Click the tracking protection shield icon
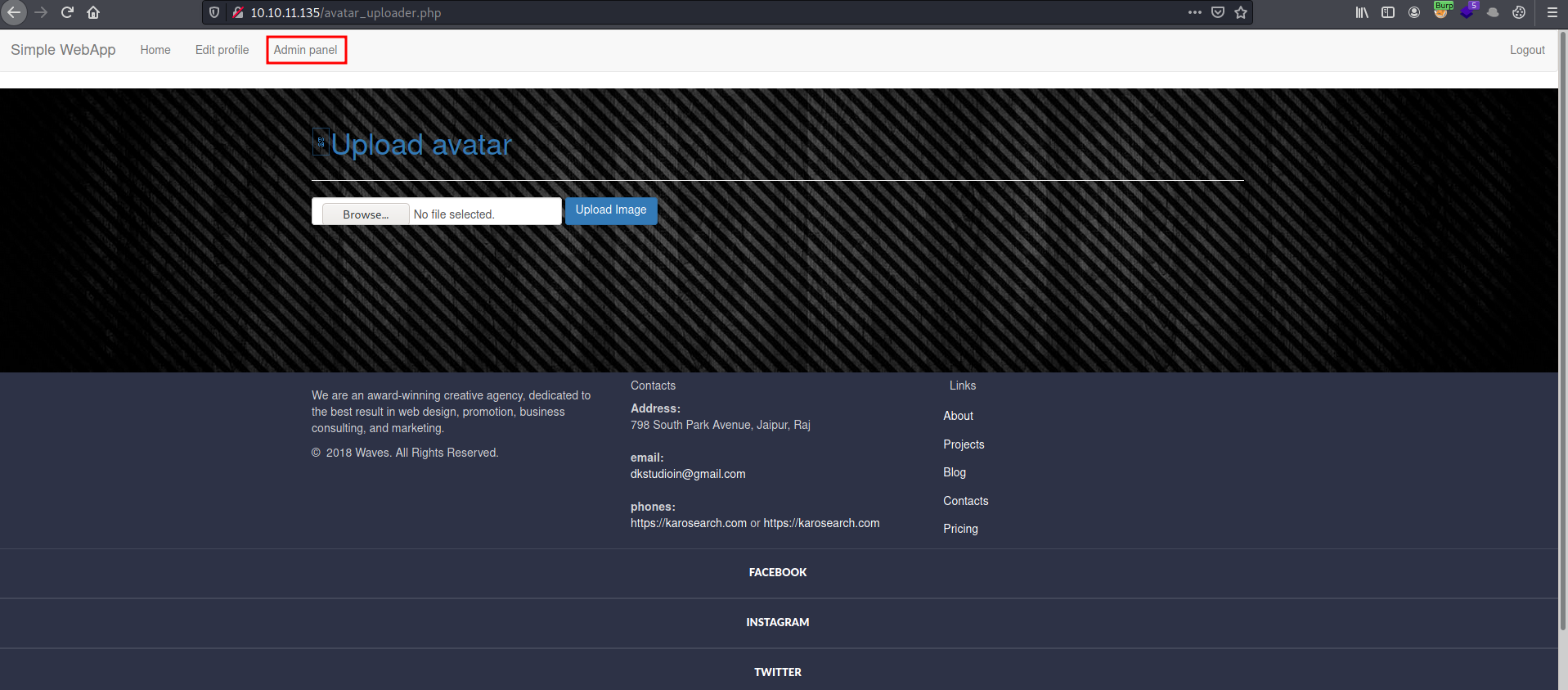Viewport: 1568px width, 690px height. click(x=214, y=12)
